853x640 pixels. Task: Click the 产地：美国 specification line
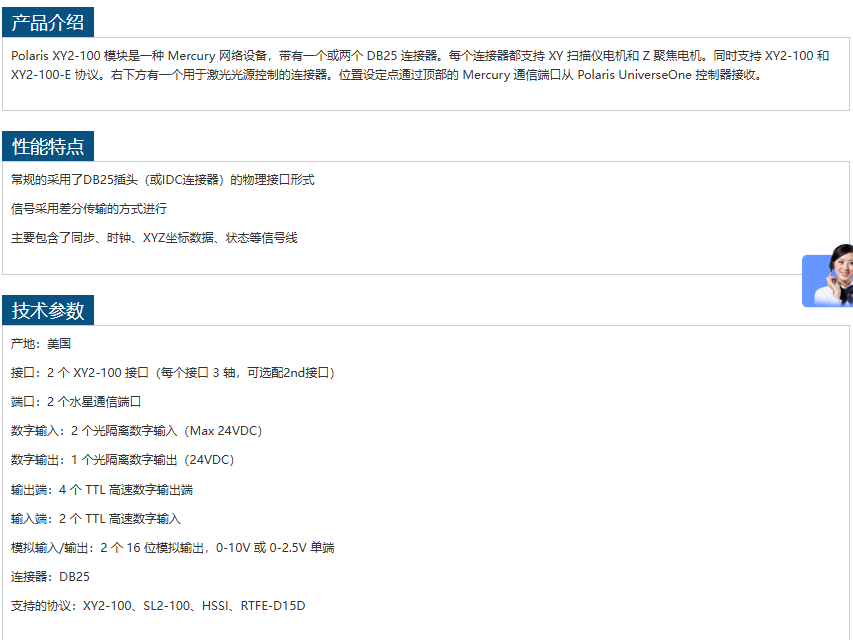pos(41,344)
